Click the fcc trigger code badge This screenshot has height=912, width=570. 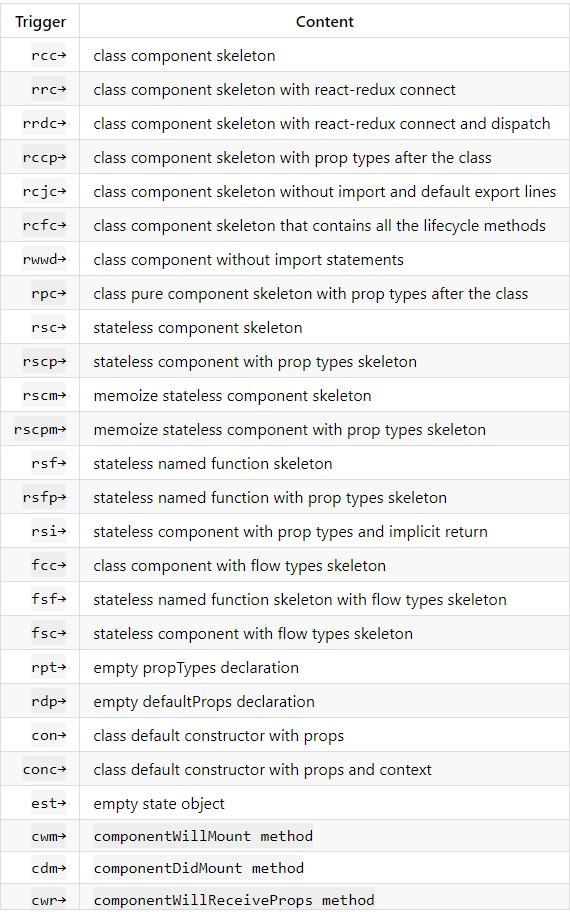49,565
